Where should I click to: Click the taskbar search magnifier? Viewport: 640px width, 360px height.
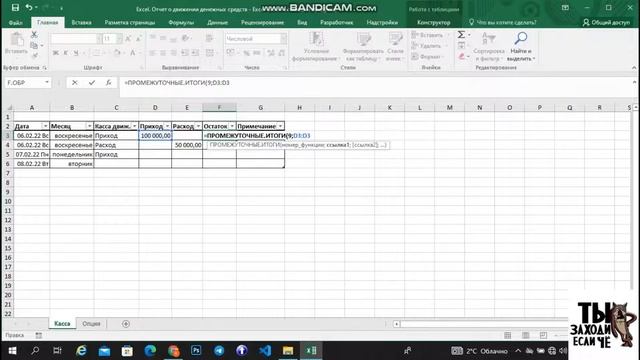pos(35,351)
